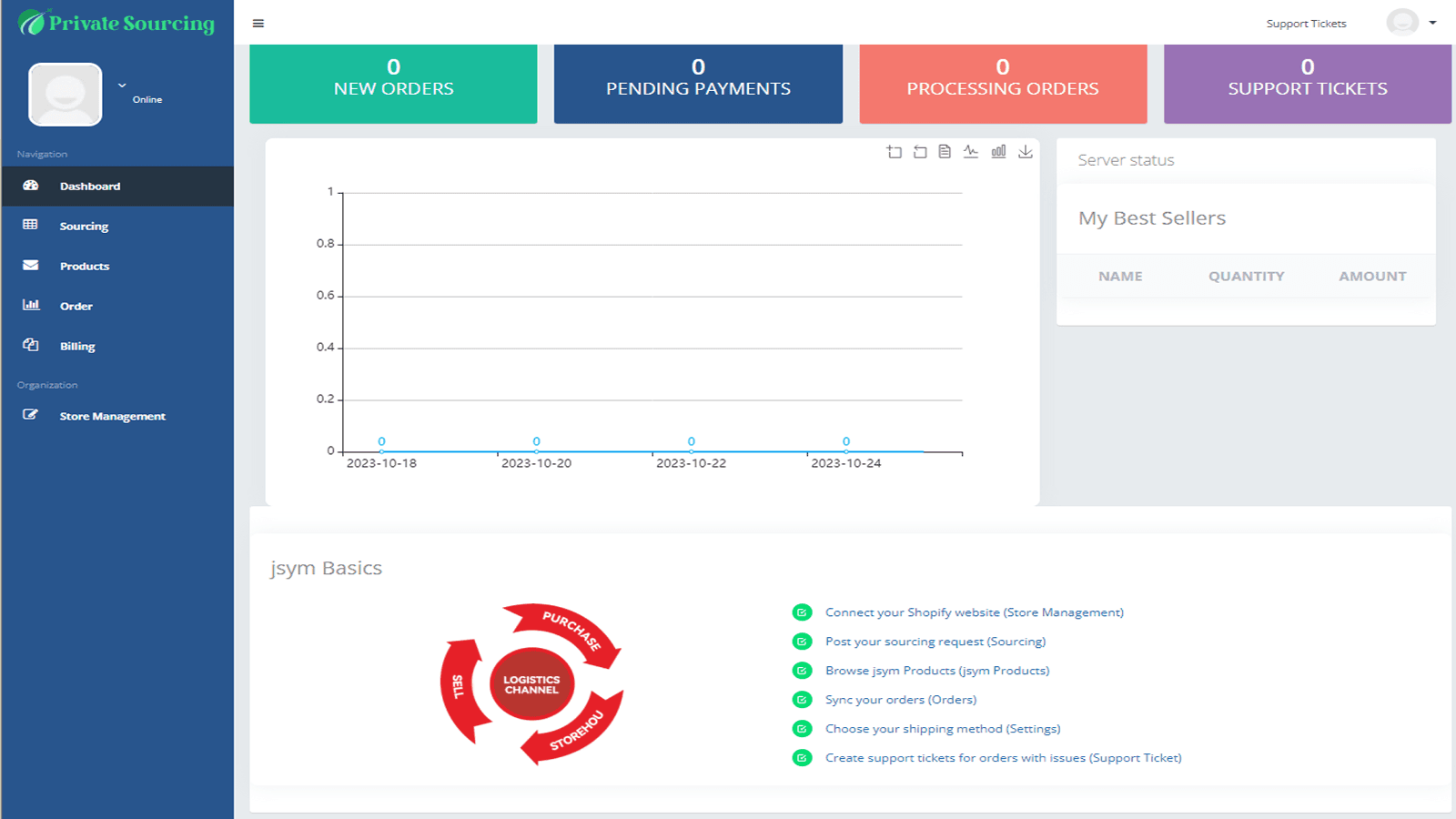Viewport: 1456px width, 819px height.
Task: Click the Post your sourcing request link
Action: pos(935,642)
